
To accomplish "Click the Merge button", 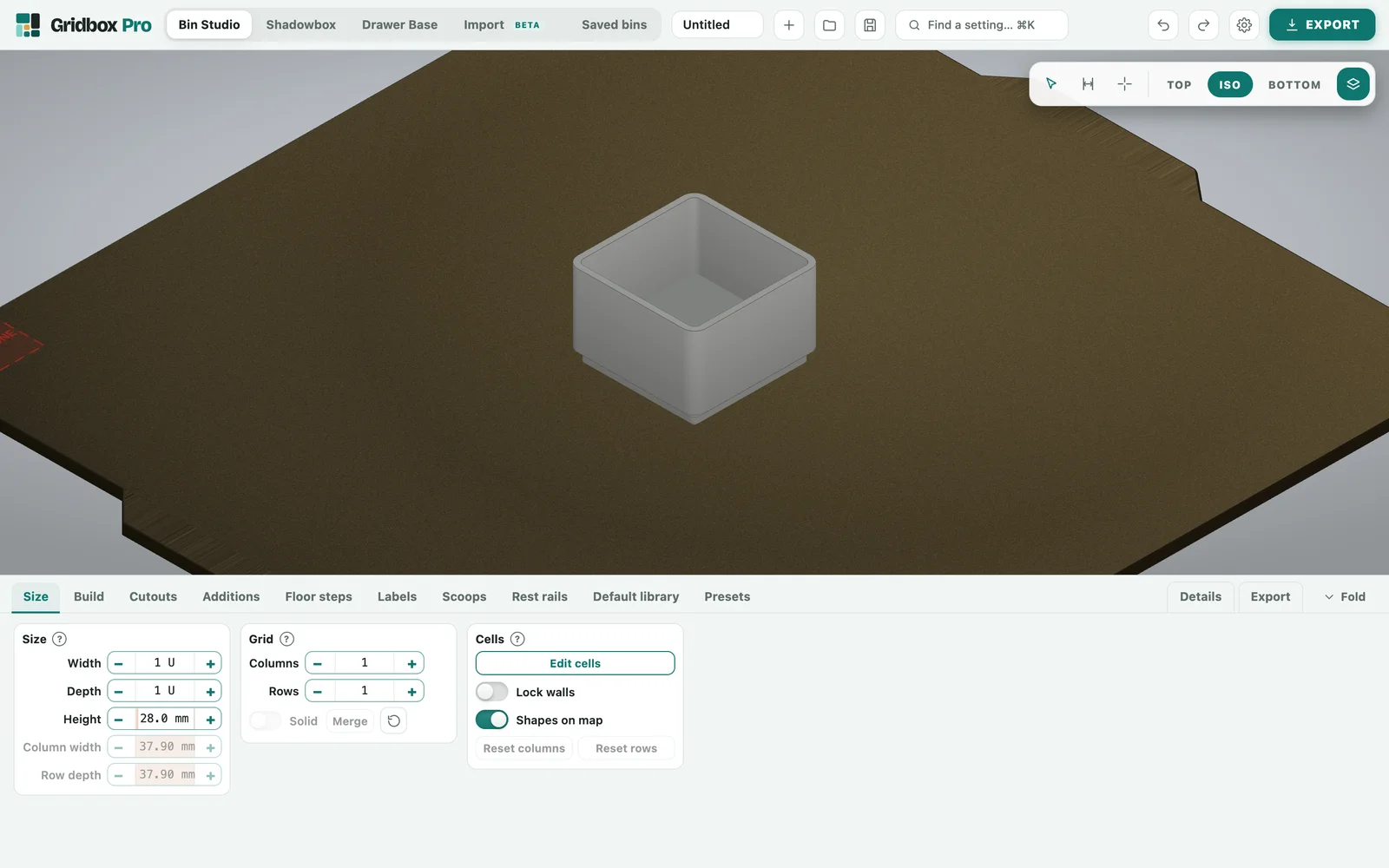I will coord(350,721).
